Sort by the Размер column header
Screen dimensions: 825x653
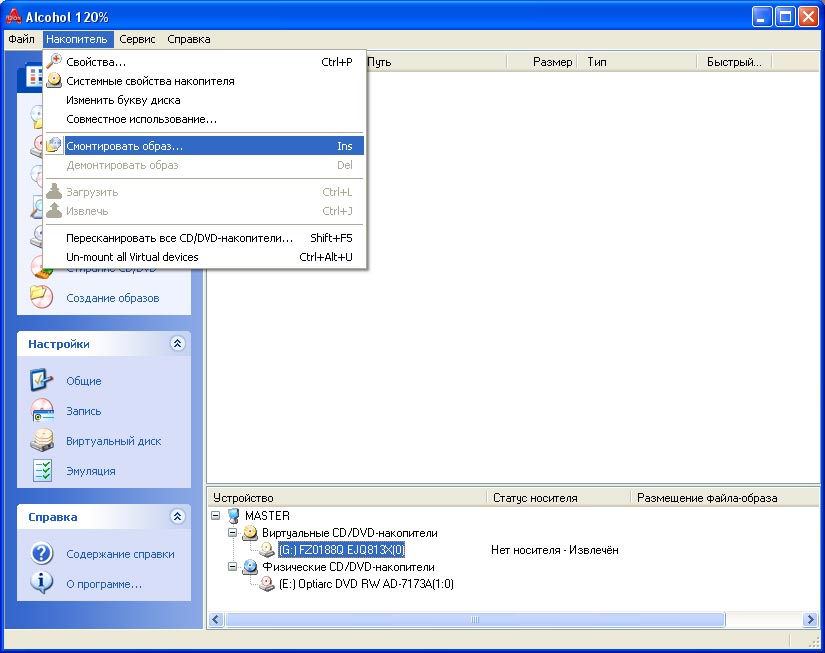pos(541,62)
